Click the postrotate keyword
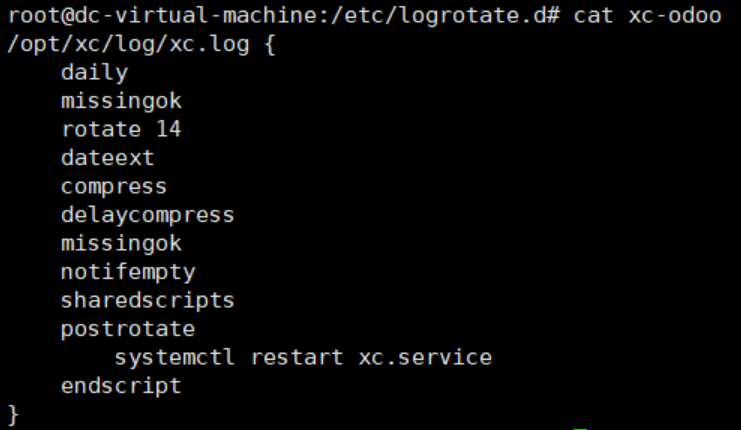741x430 pixels. (127, 328)
